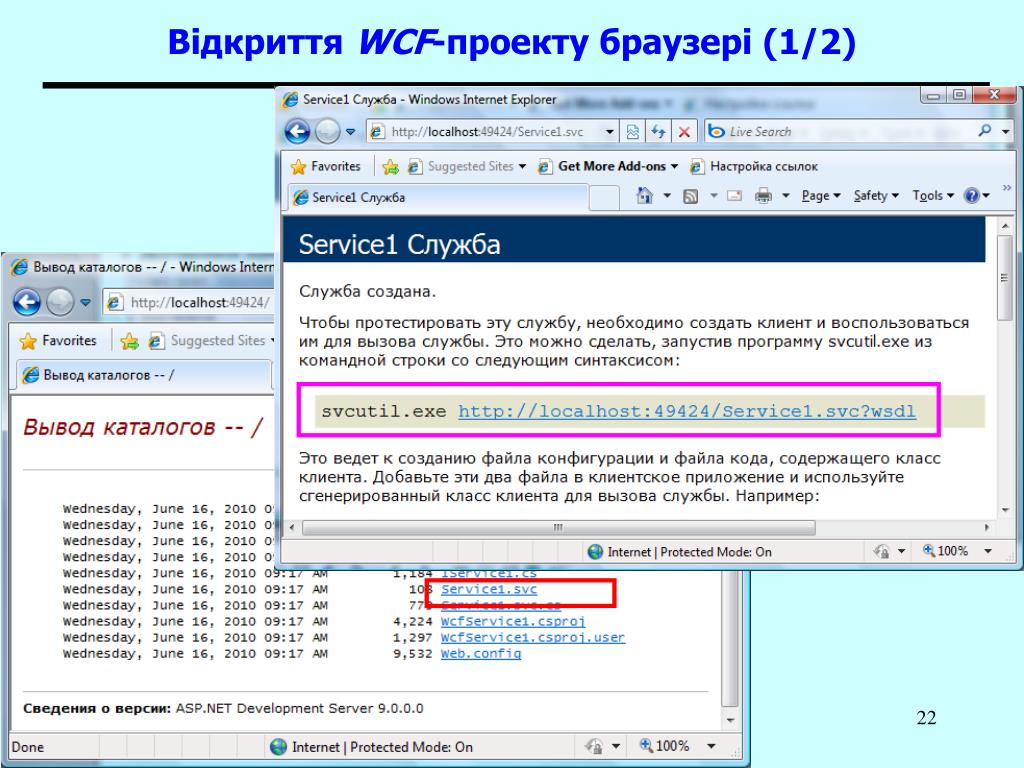Viewport: 1024px width, 768px height.
Task: Open Suggested Sites in Service1 window
Action: click(x=468, y=166)
